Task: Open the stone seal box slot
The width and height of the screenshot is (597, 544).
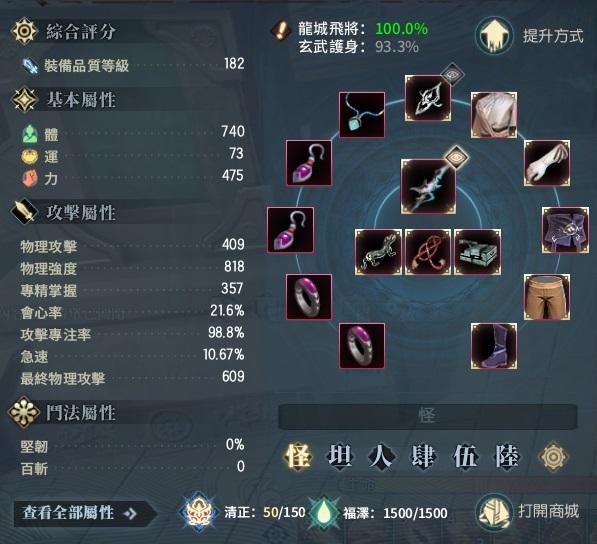Action: [x=477, y=252]
